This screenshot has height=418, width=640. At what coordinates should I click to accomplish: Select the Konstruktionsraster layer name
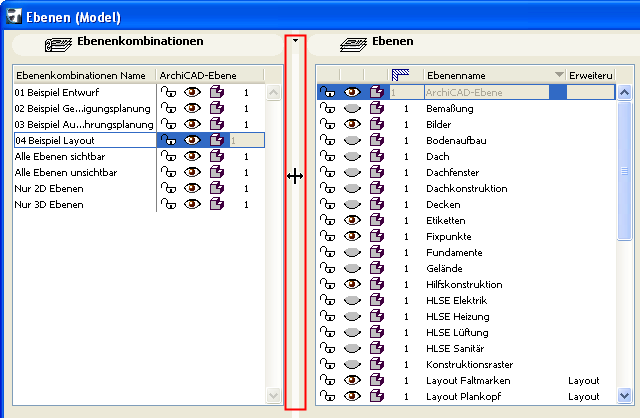coord(469,364)
